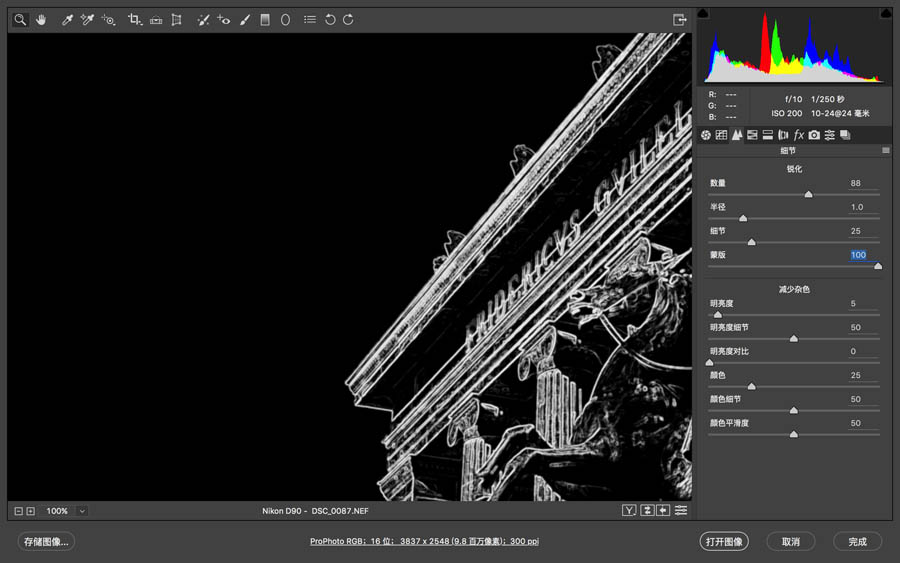
Task: Adjust the 明亮度对比 slider
Action: tap(709, 362)
